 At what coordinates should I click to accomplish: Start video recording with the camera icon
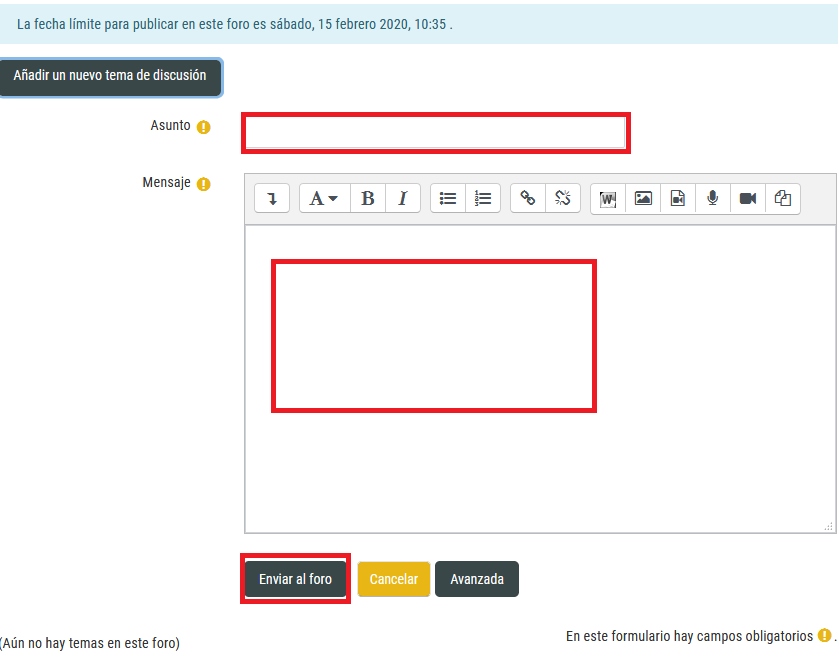coord(748,198)
